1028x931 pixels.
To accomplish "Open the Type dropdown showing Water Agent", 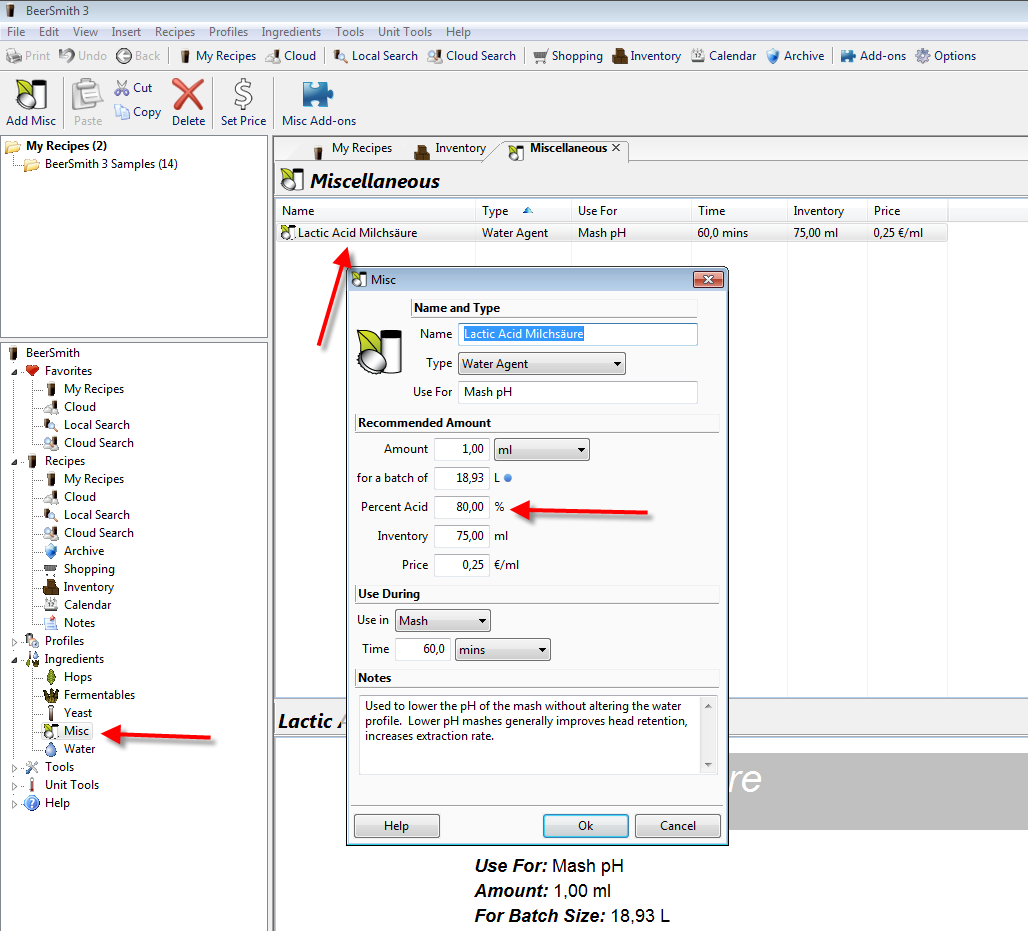I will (541, 364).
